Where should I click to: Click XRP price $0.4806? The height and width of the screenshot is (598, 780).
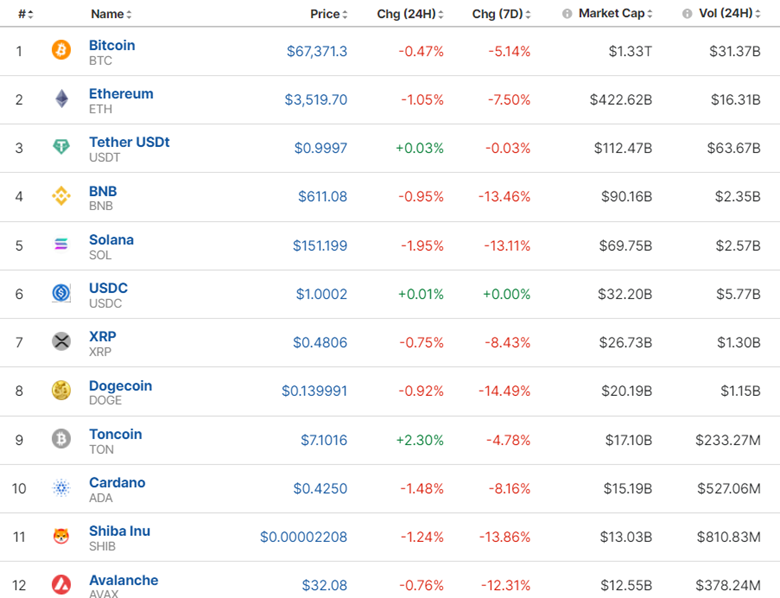pos(320,342)
